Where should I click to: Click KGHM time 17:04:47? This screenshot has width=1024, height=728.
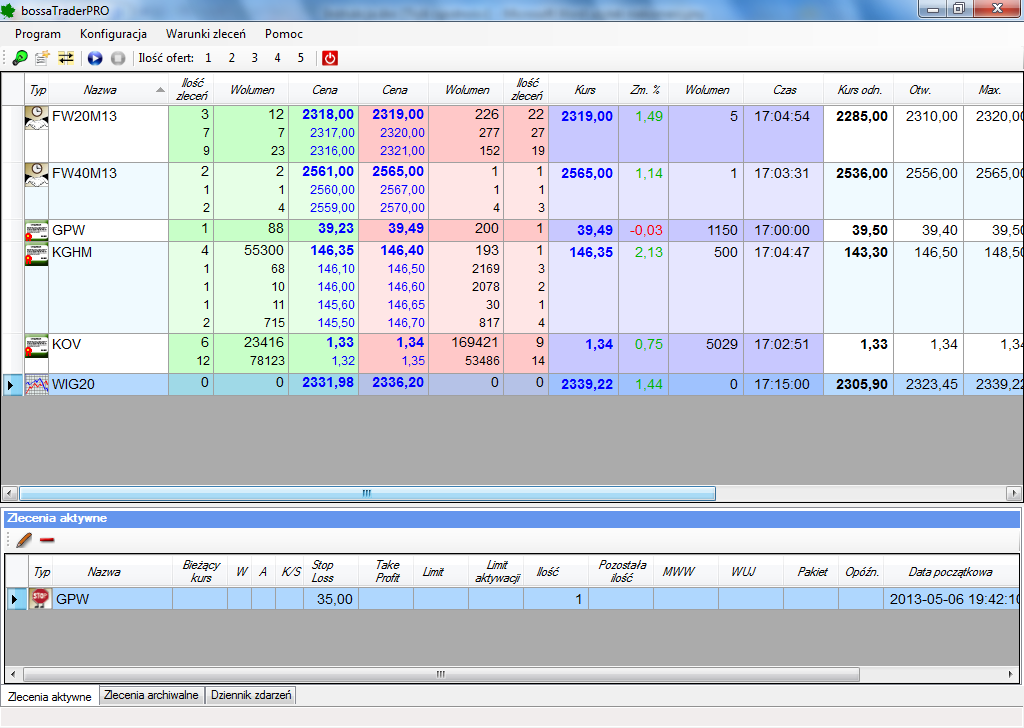pos(782,252)
